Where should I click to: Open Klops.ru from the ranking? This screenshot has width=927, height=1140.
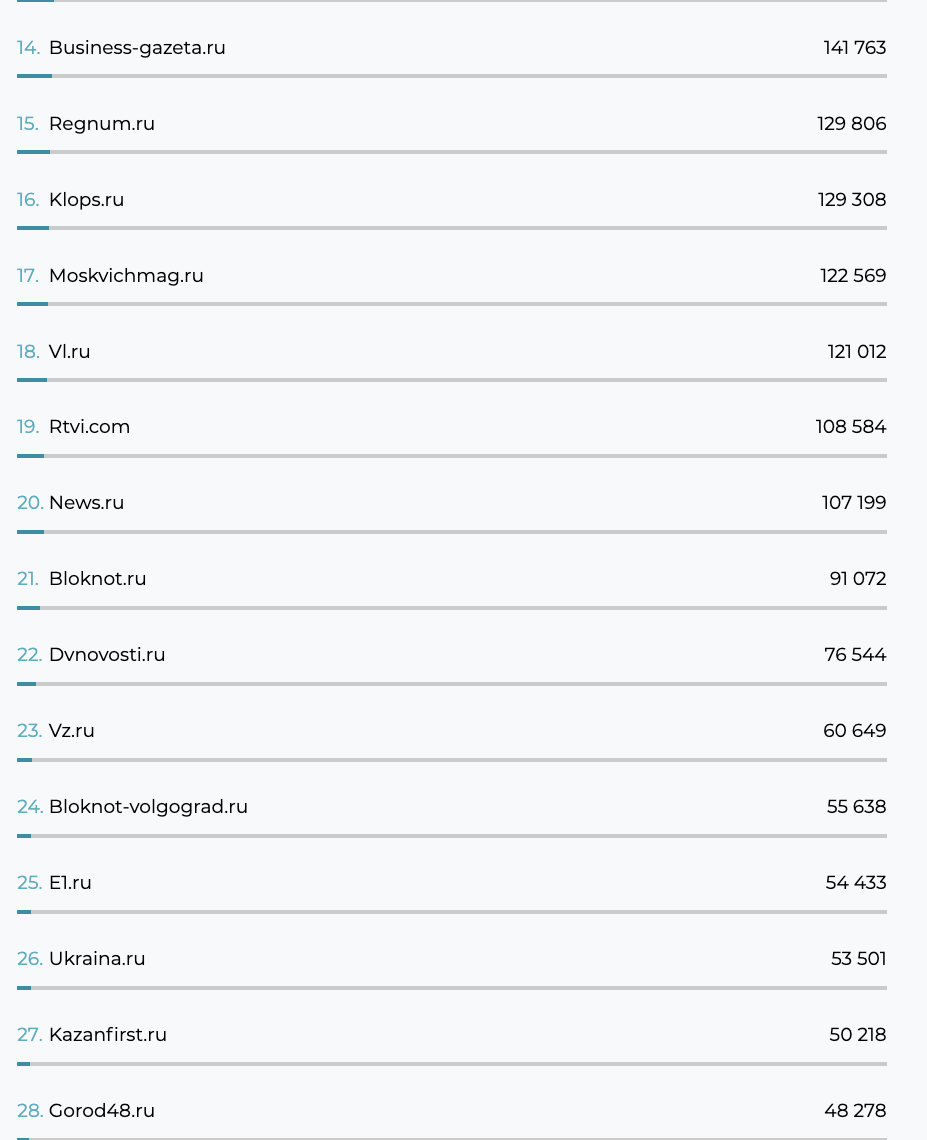click(x=87, y=200)
